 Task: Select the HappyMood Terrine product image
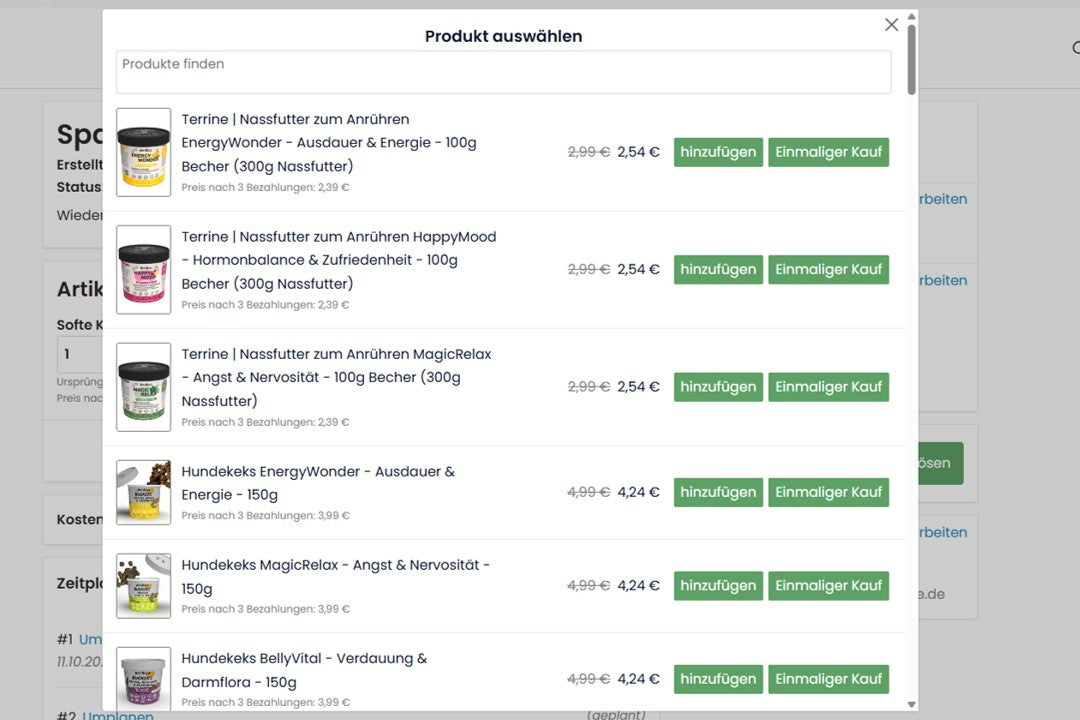point(144,269)
